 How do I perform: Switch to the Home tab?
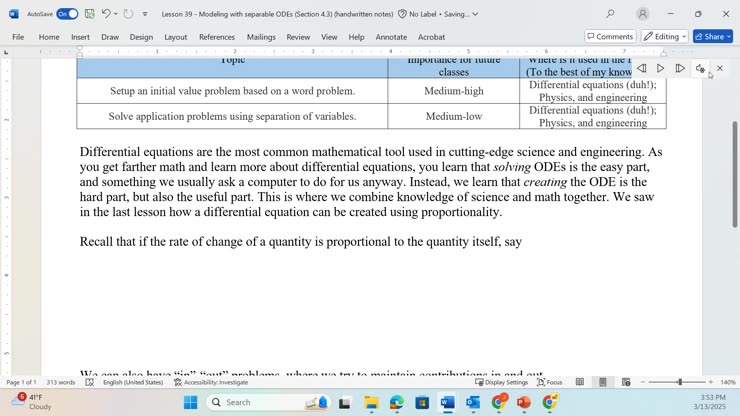49,37
